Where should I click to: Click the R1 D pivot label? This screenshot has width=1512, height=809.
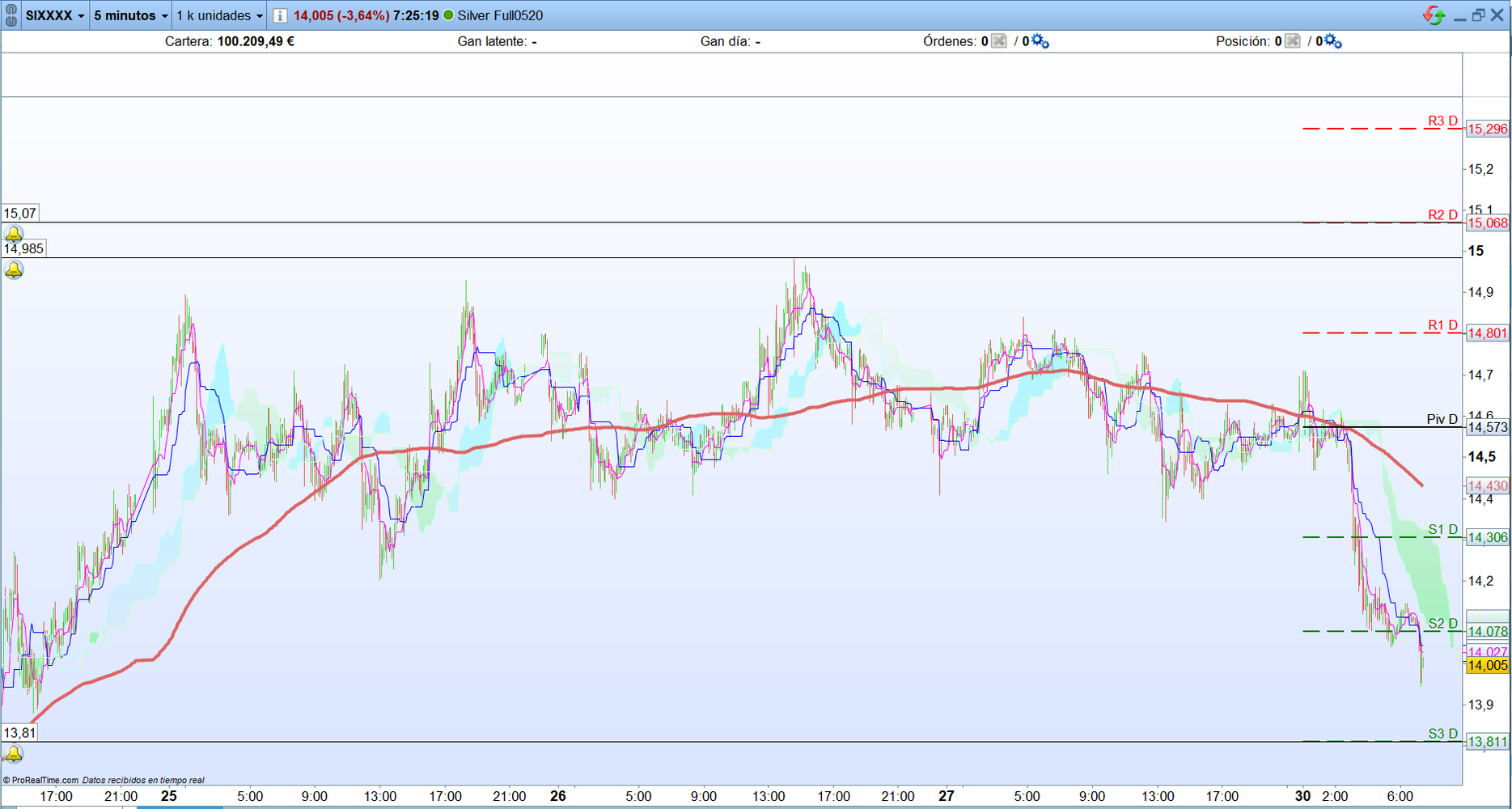1442,325
